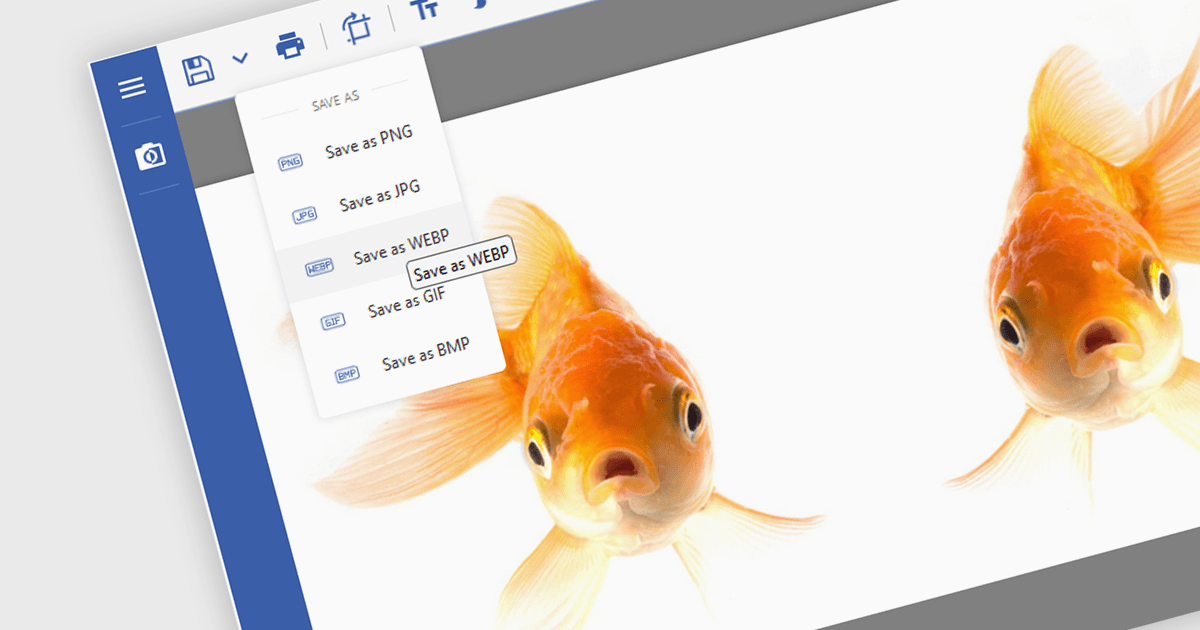1200x630 pixels.
Task: Click the camera icon in the sidebar
Action: (x=150, y=155)
